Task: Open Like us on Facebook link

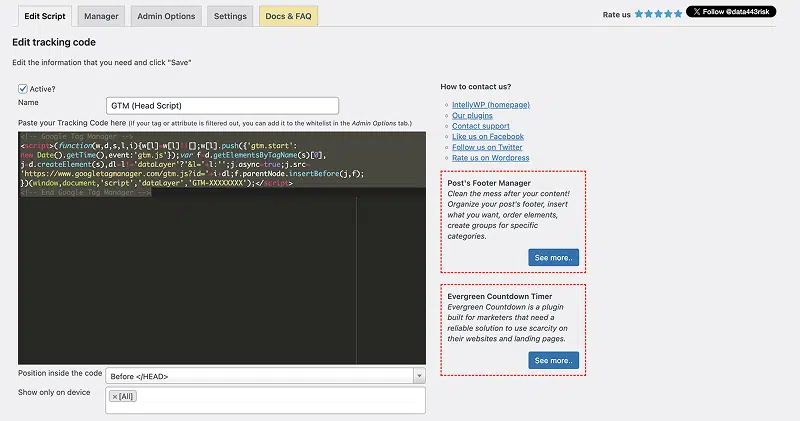Action: [x=488, y=137]
